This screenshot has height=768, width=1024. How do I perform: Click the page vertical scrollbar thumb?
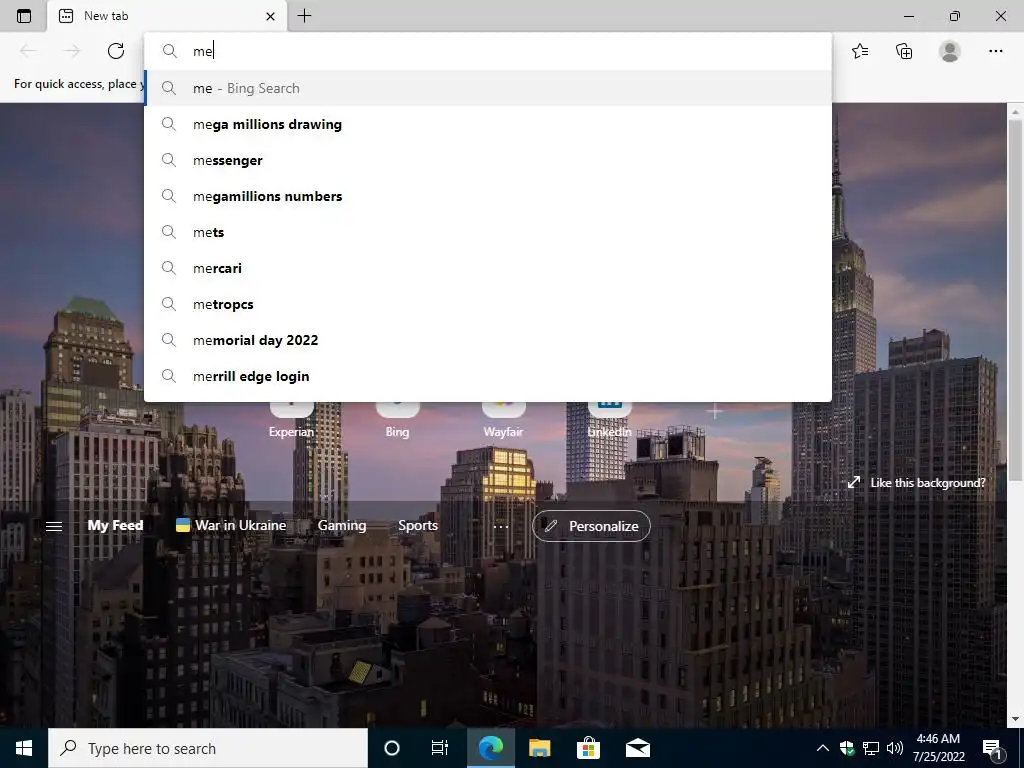tap(1015, 299)
